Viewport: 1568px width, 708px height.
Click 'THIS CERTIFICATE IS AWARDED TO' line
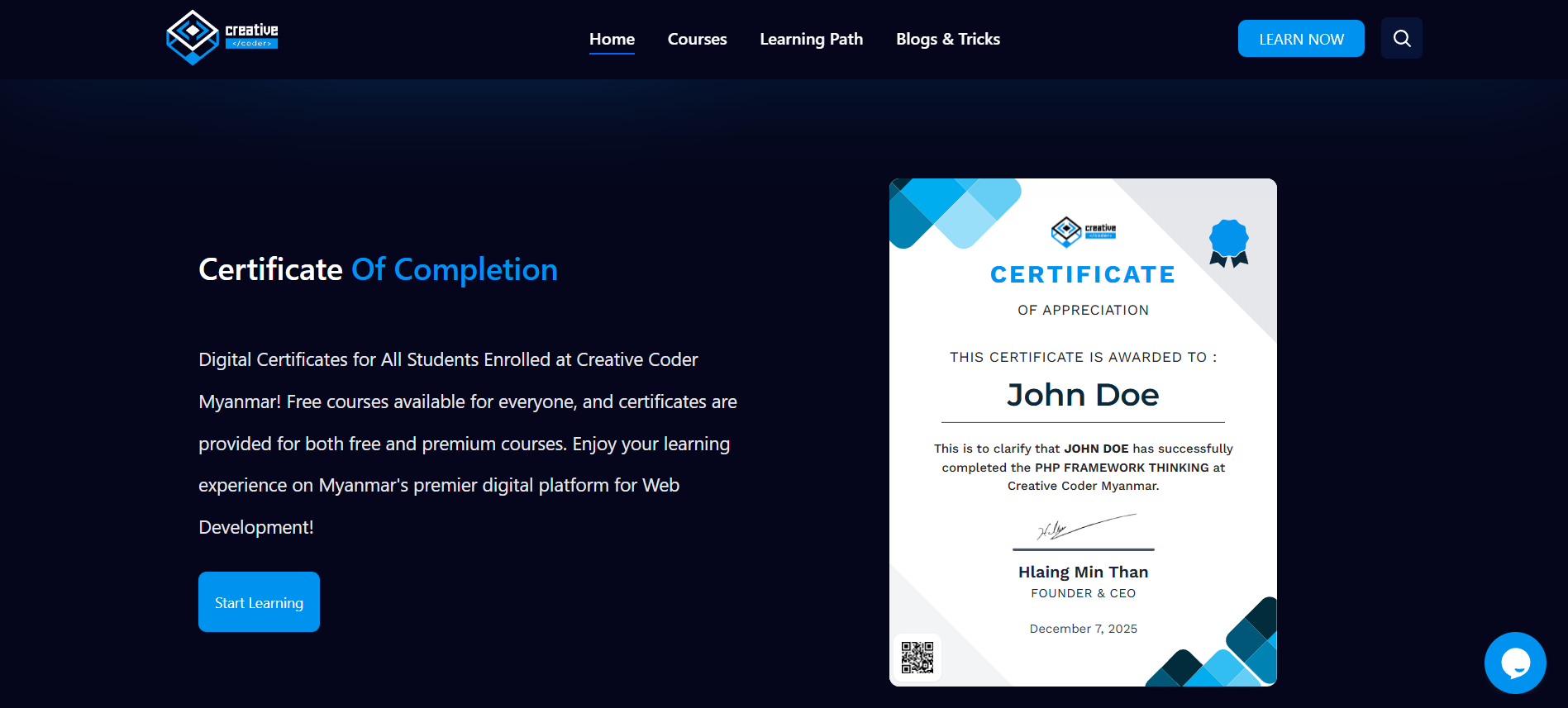pos(1083,357)
